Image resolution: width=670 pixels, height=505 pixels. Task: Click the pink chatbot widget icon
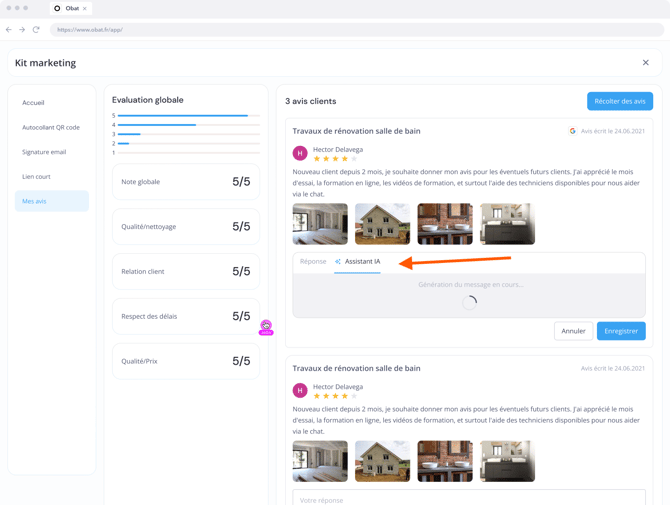click(x=266, y=327)
